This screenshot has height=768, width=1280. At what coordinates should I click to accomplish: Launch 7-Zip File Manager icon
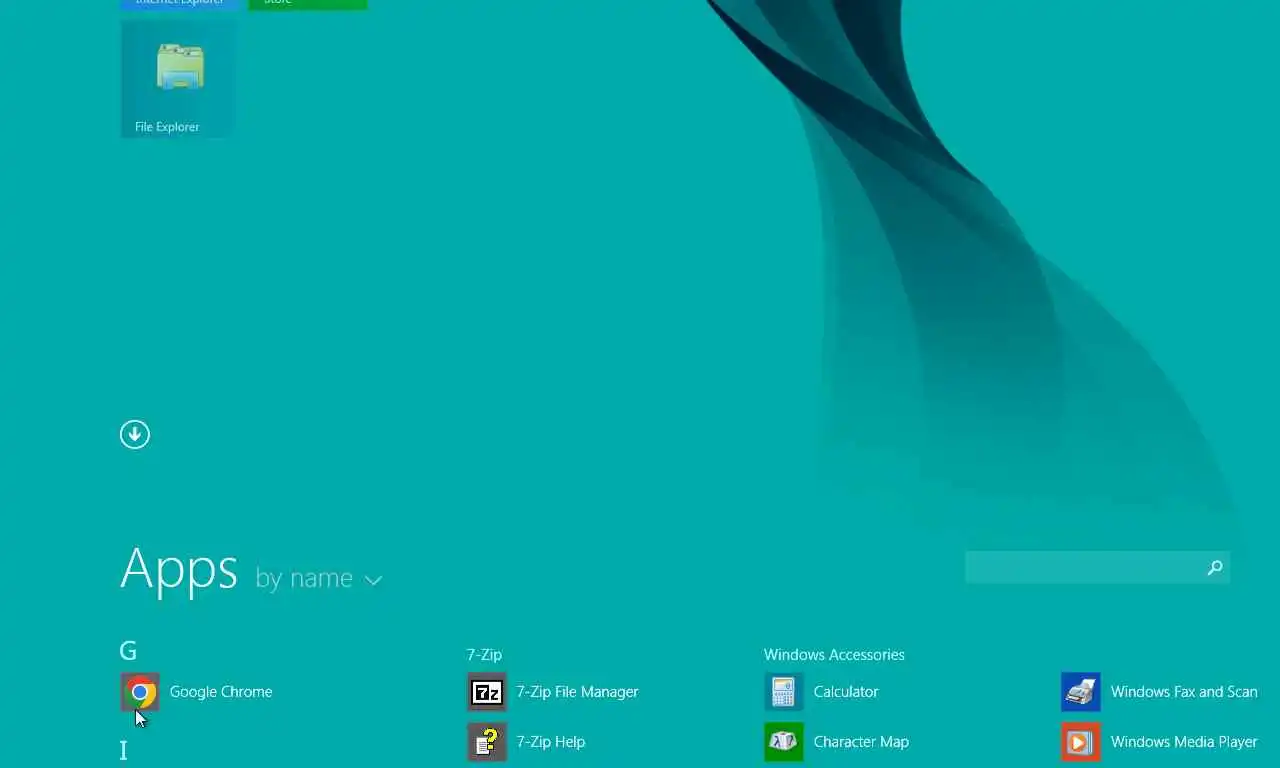click(x=487, y=692)
